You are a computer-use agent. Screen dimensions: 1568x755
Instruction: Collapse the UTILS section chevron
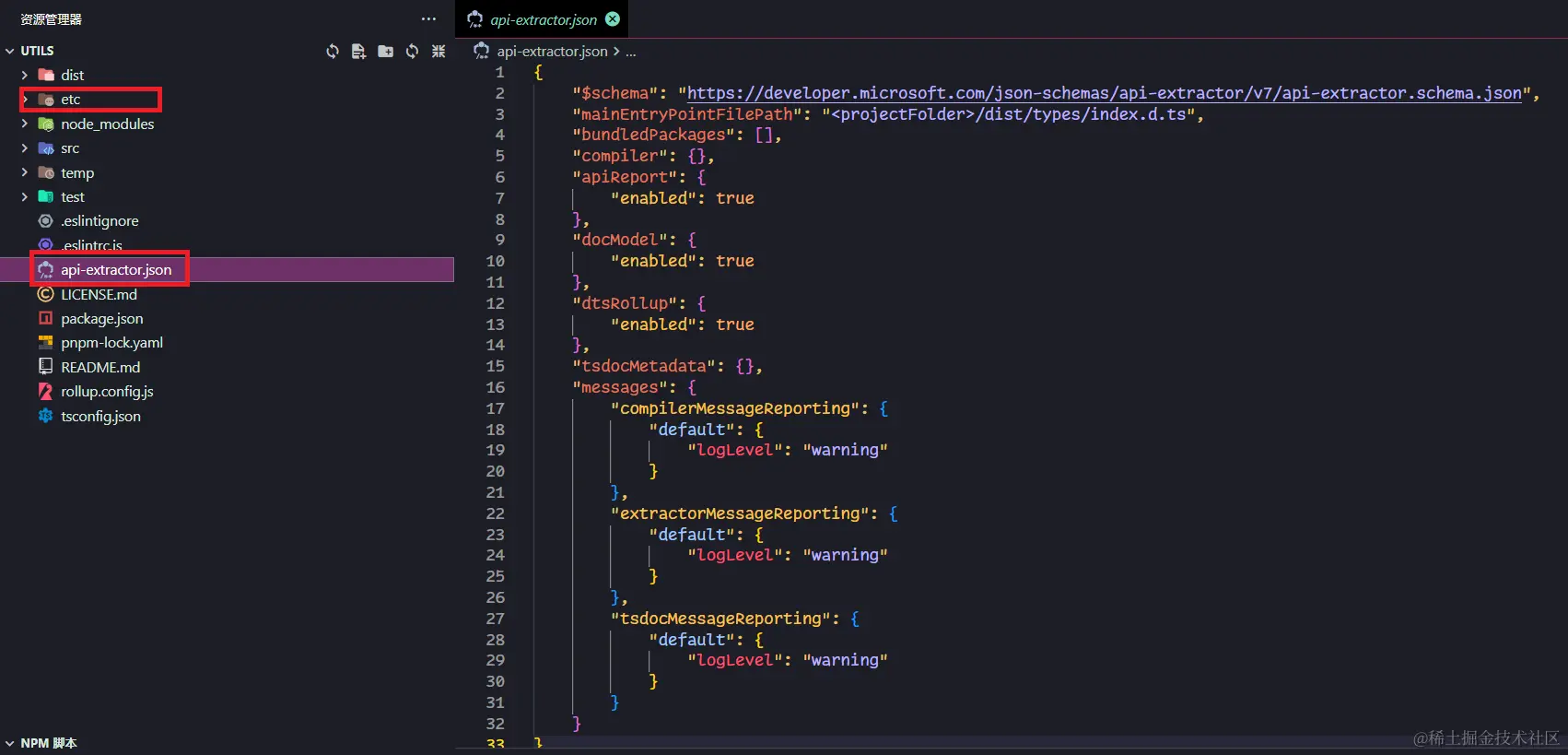tap(9, 51)
